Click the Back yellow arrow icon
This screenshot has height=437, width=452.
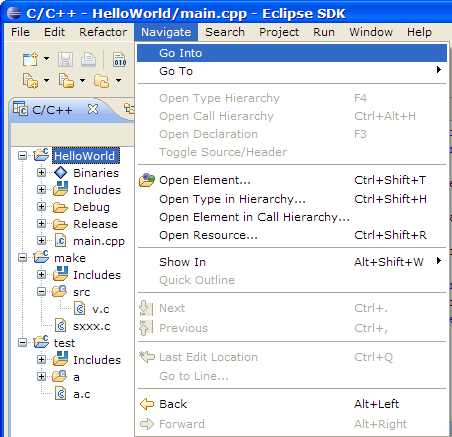pyautogui.click(x=147, y=404)
